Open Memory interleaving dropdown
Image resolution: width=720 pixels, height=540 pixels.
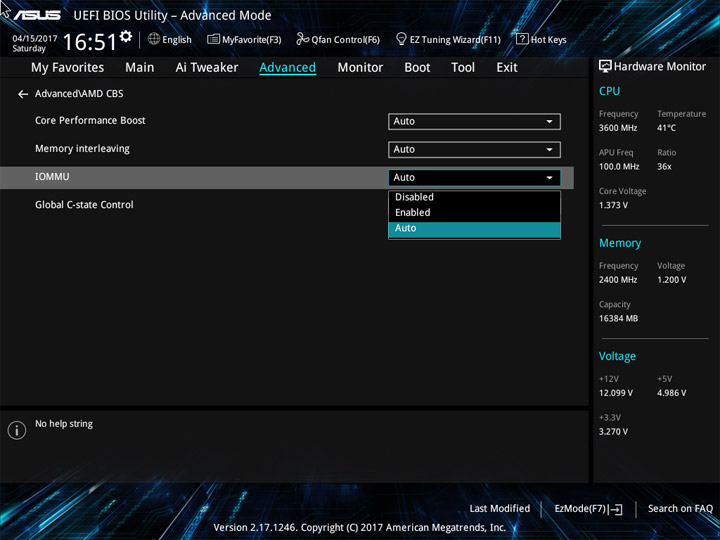click(474, 149)
